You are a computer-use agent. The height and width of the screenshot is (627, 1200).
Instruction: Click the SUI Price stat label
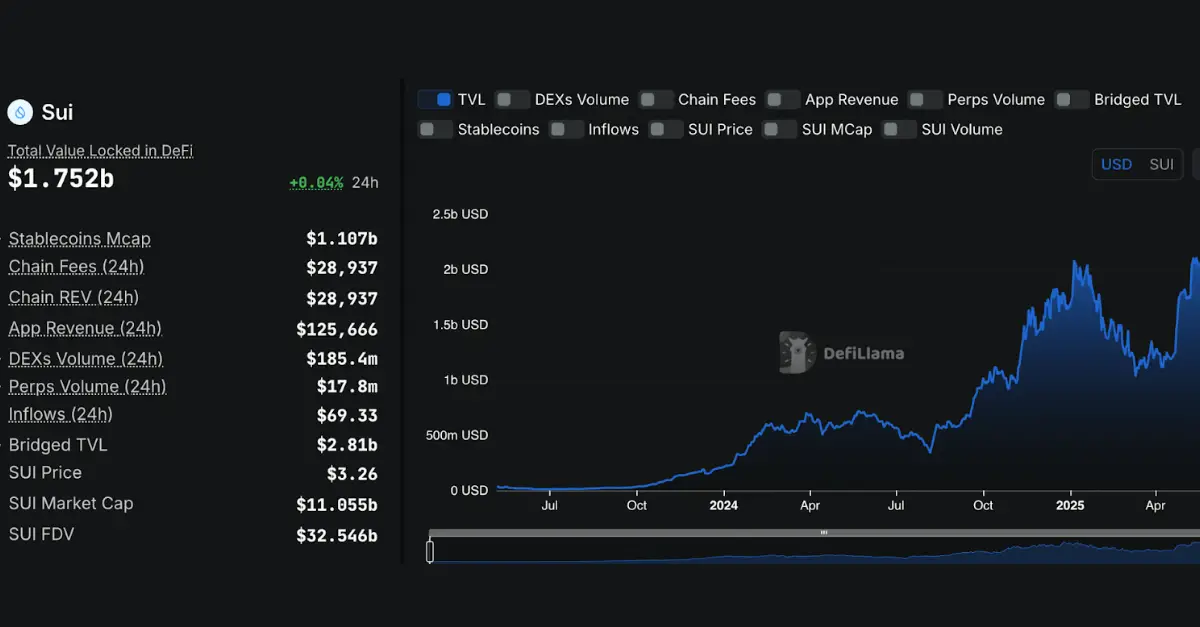(45, 472)
